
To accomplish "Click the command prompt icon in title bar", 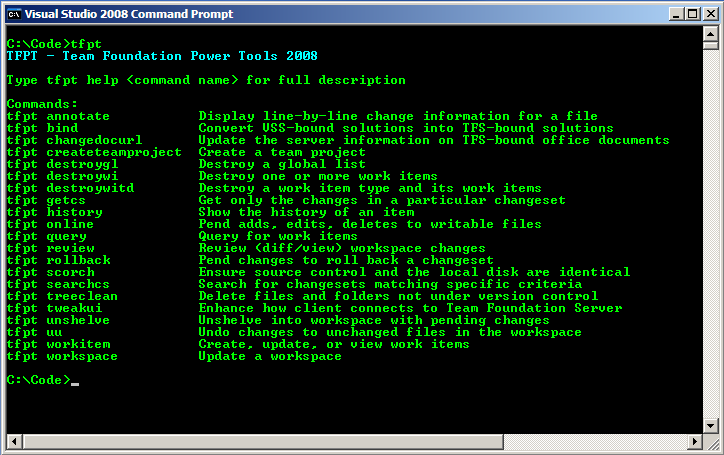I will 14,14.
